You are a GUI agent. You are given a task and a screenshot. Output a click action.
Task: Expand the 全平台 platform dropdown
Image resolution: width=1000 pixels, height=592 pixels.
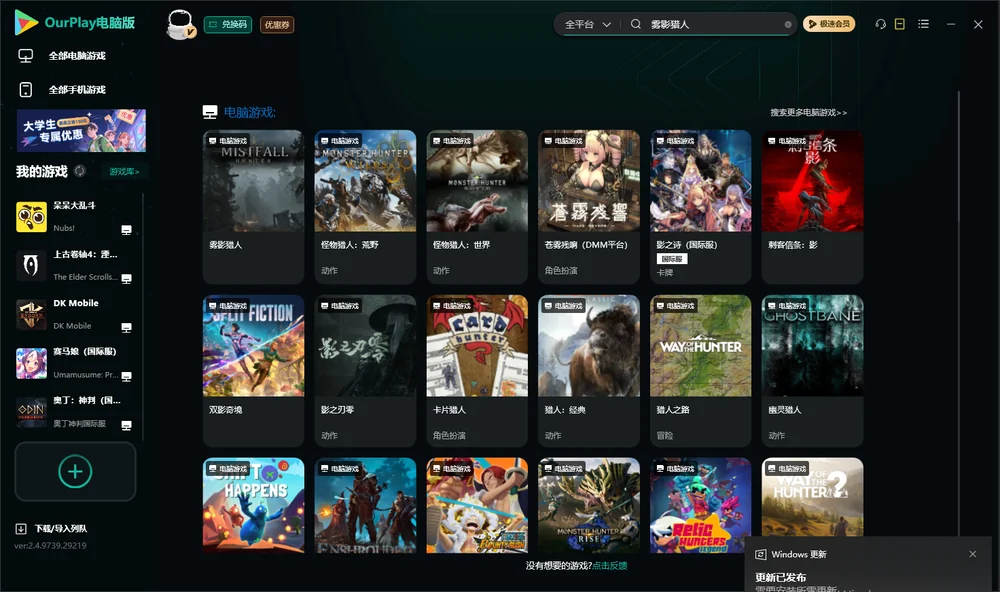tap(587, 24)
